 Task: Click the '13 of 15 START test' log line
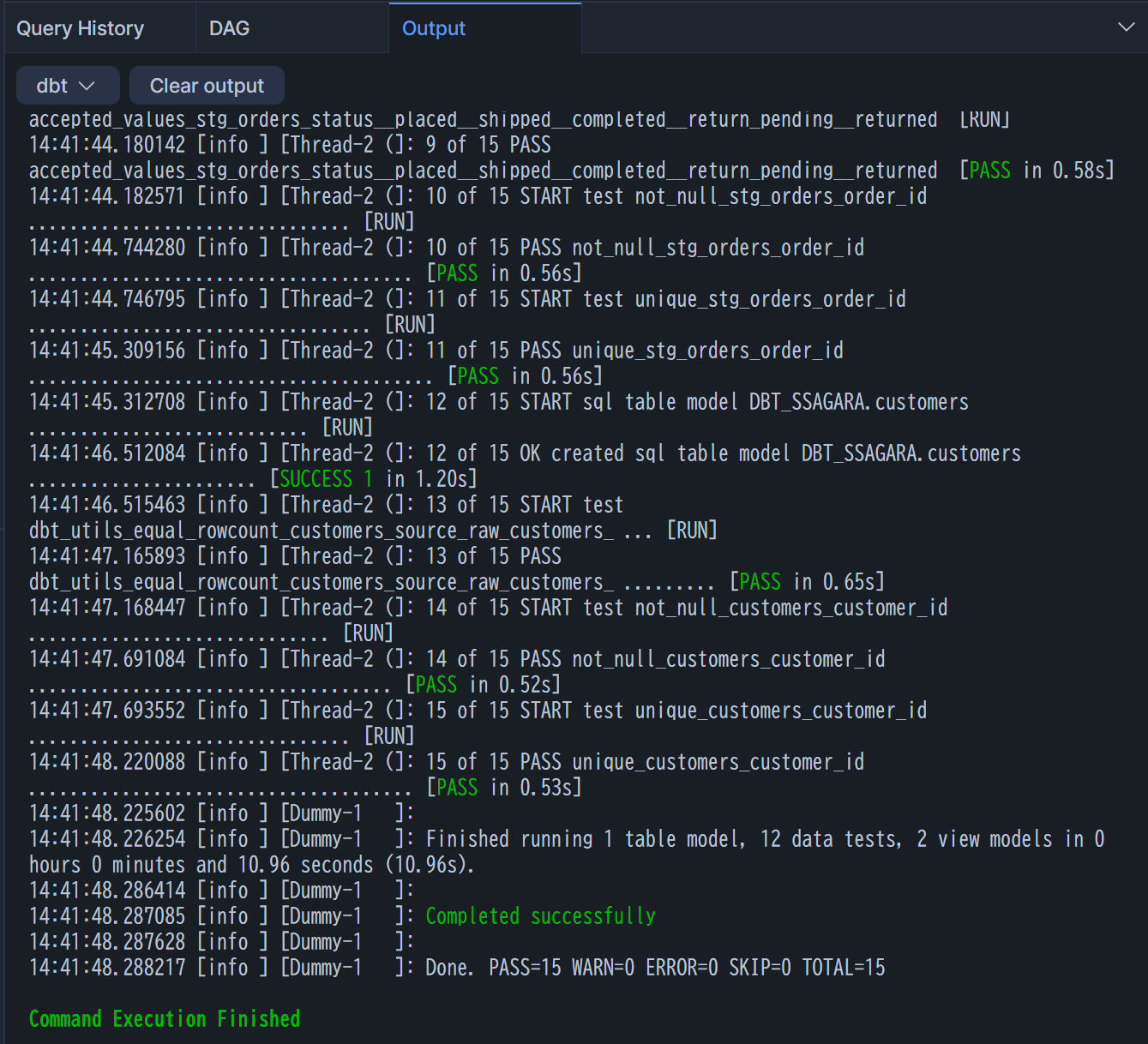tap(524, 505)
